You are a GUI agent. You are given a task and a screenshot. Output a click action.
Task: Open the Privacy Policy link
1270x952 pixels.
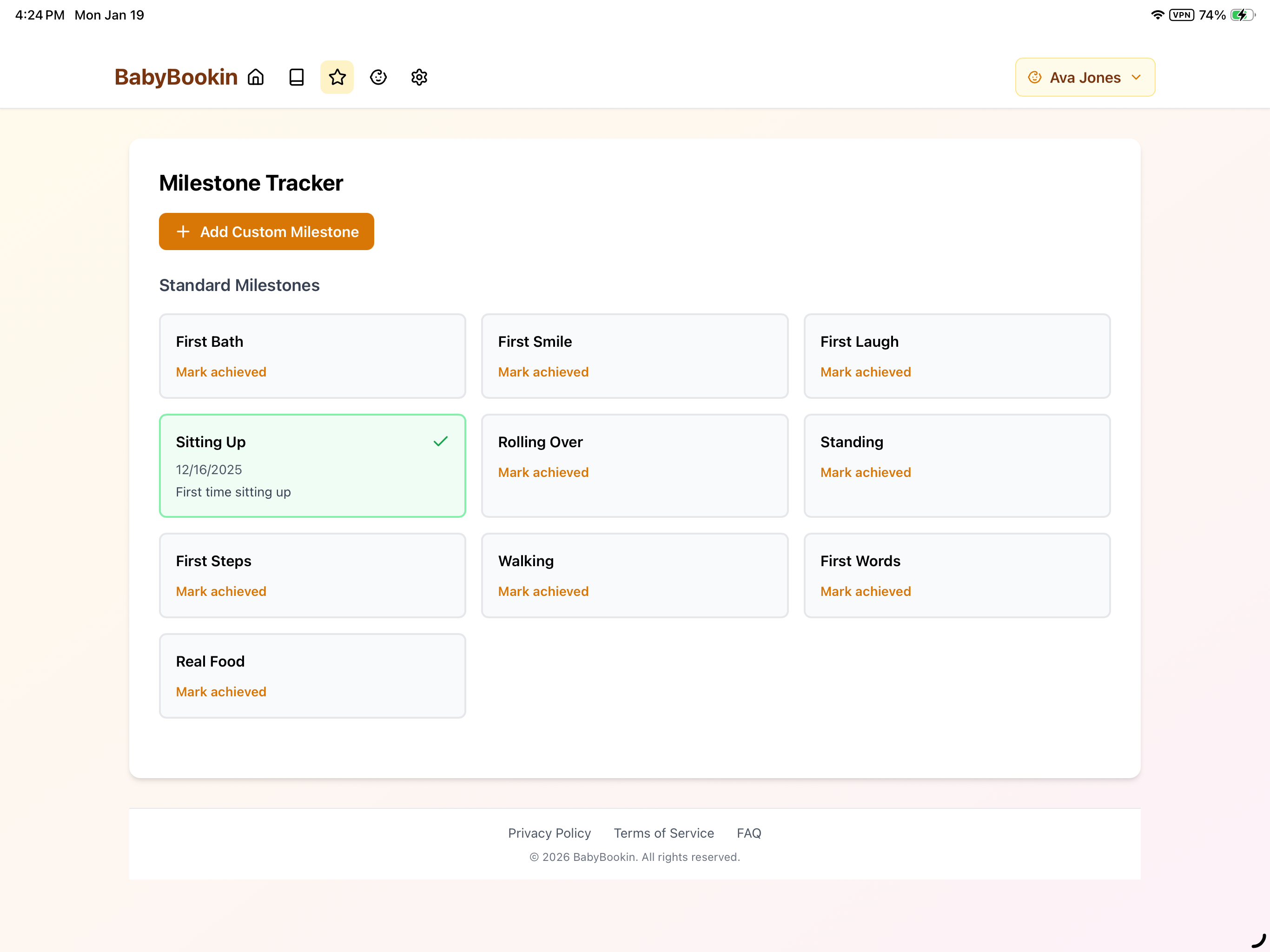[549, 833]
